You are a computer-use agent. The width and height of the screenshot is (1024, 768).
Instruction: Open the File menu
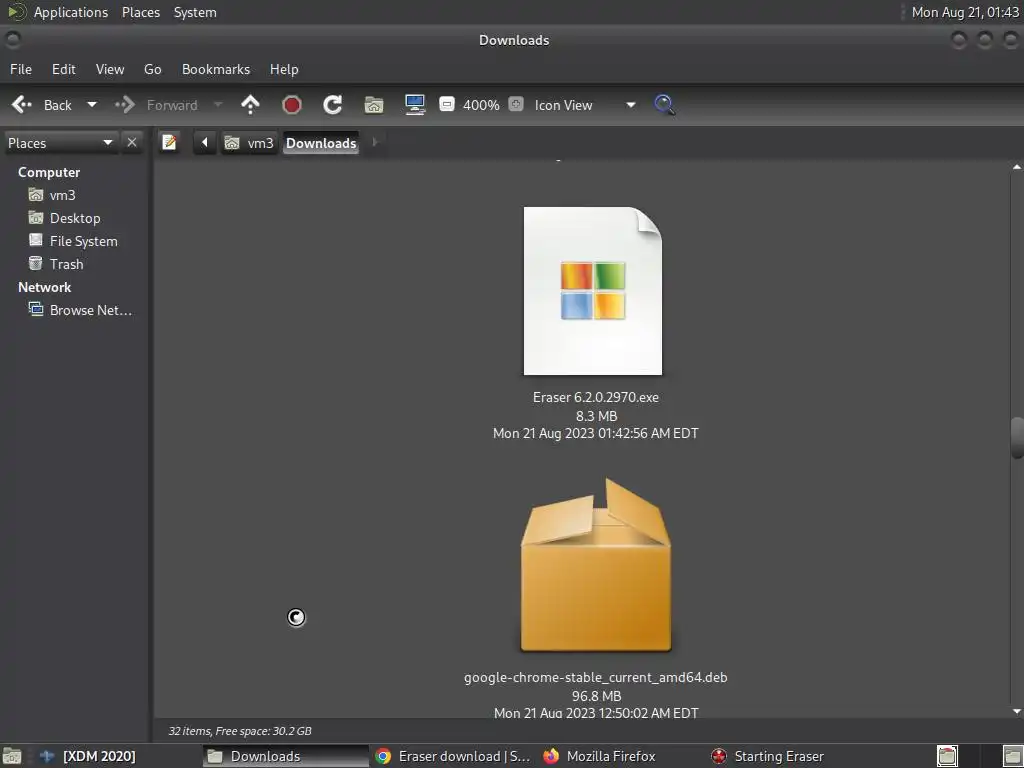[x=21, y=69]
